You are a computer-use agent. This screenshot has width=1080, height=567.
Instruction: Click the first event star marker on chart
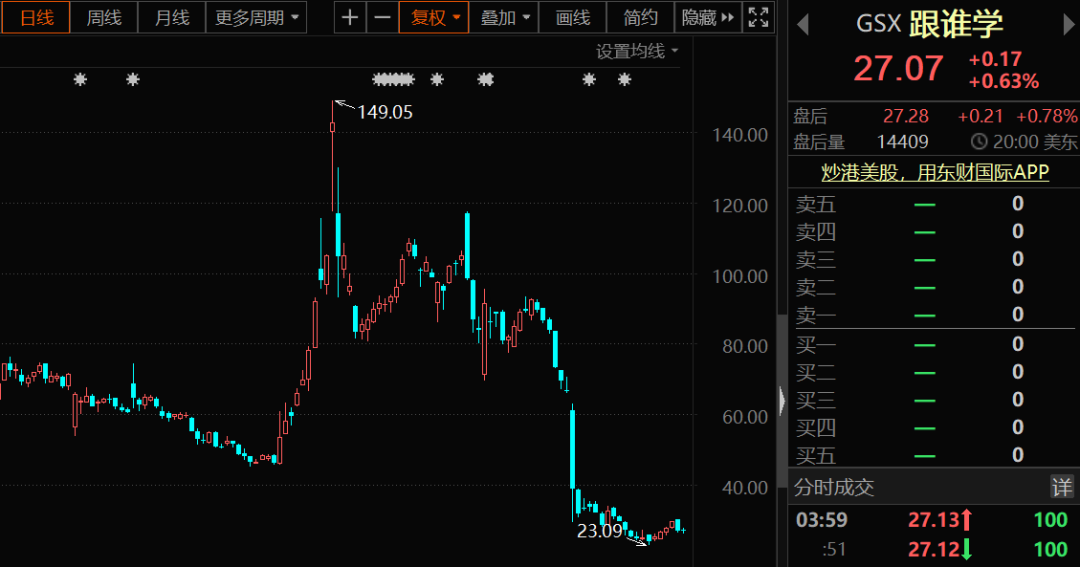[81, 80]
